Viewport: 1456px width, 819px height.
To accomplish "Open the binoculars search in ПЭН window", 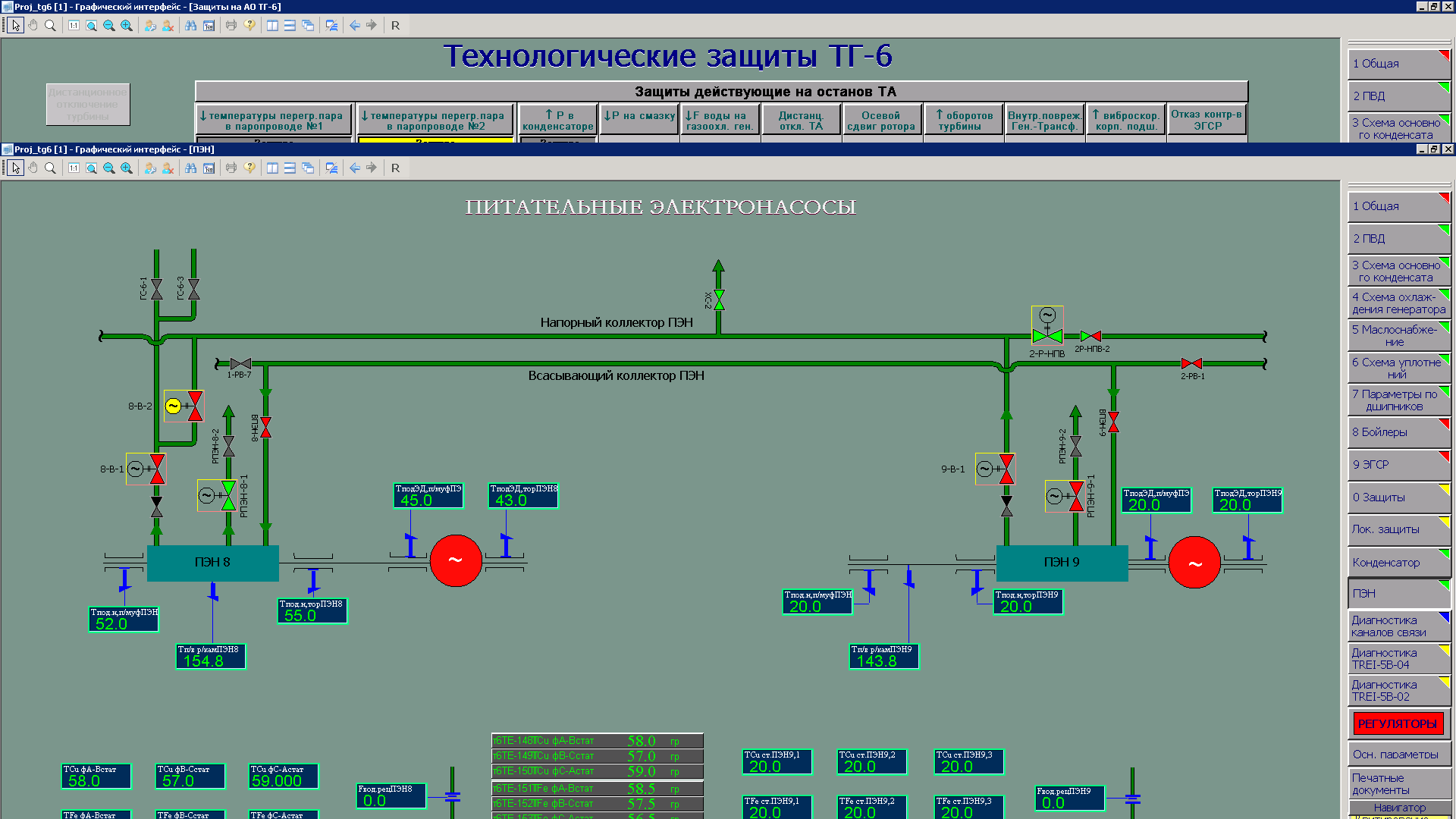I will [190, 168].
